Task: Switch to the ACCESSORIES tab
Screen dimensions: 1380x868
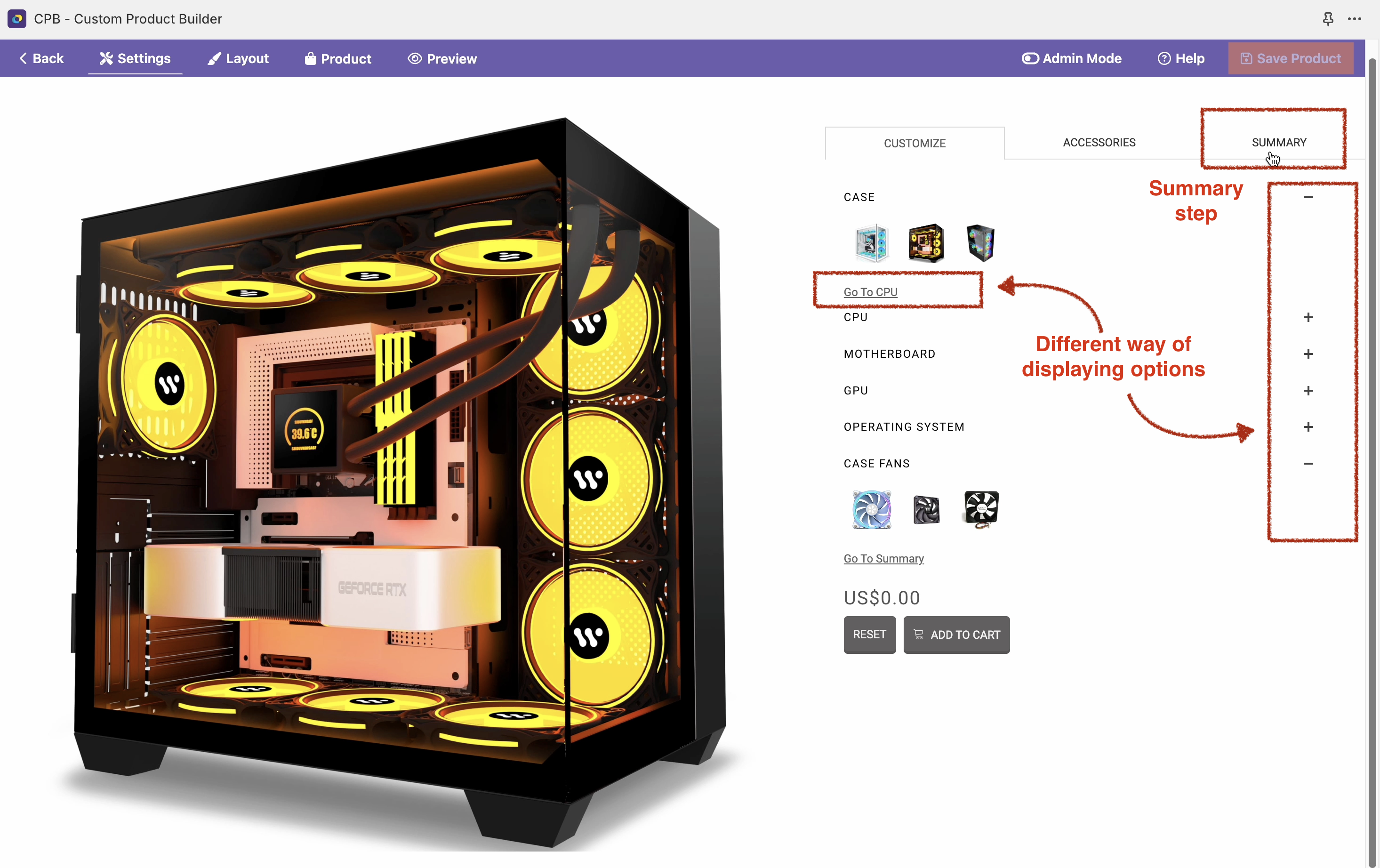Action: (1099, 142)
